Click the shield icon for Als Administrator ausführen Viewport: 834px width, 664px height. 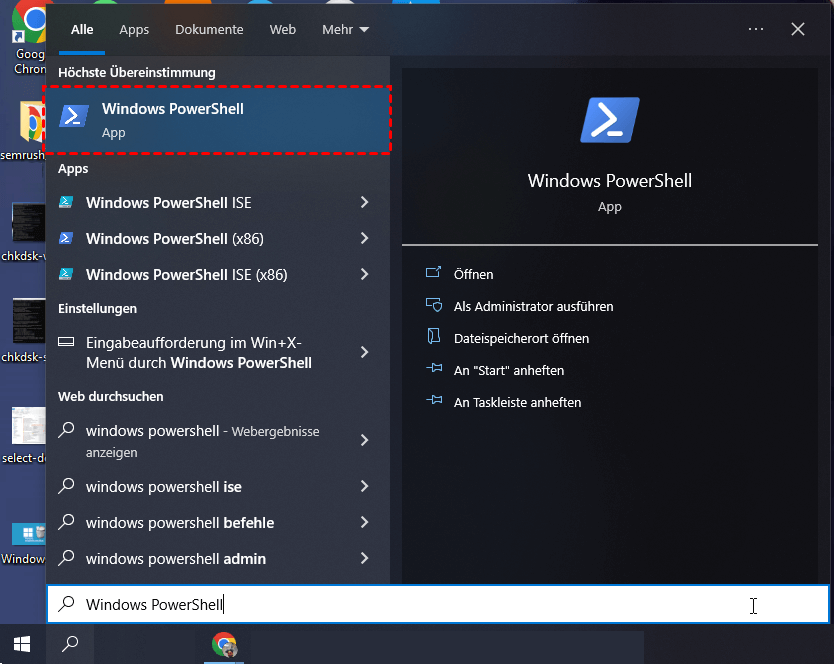click(433, 305)
